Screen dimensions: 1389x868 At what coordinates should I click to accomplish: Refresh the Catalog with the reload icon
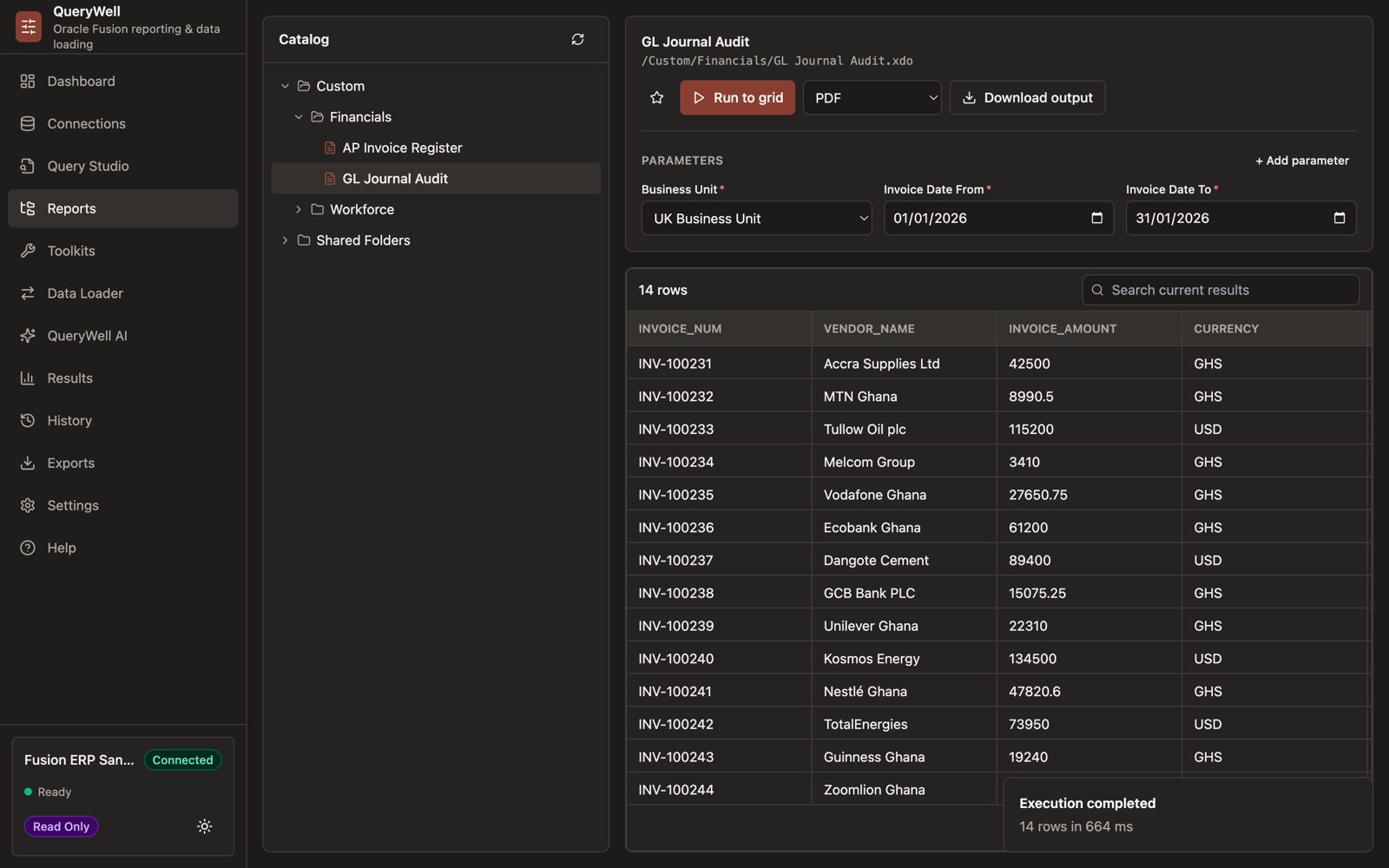pos(577,39)
